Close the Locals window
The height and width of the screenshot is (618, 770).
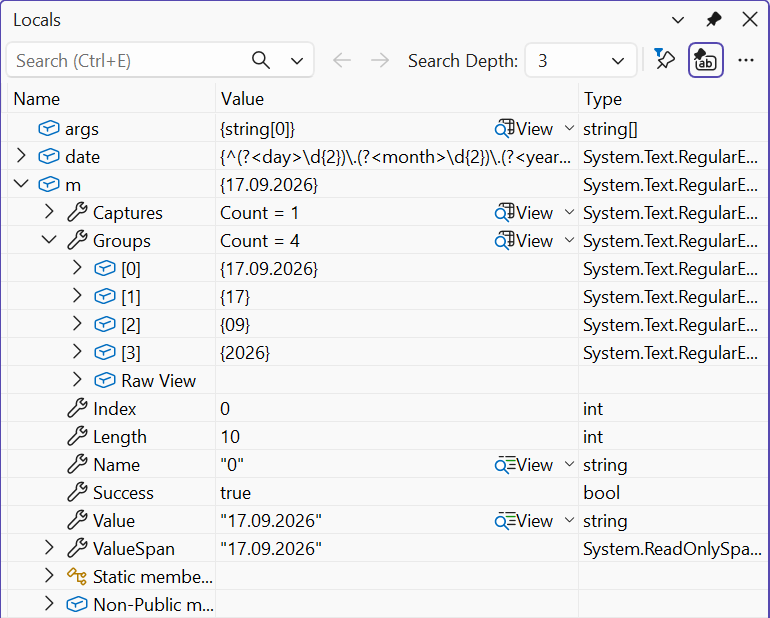point(750,20)
